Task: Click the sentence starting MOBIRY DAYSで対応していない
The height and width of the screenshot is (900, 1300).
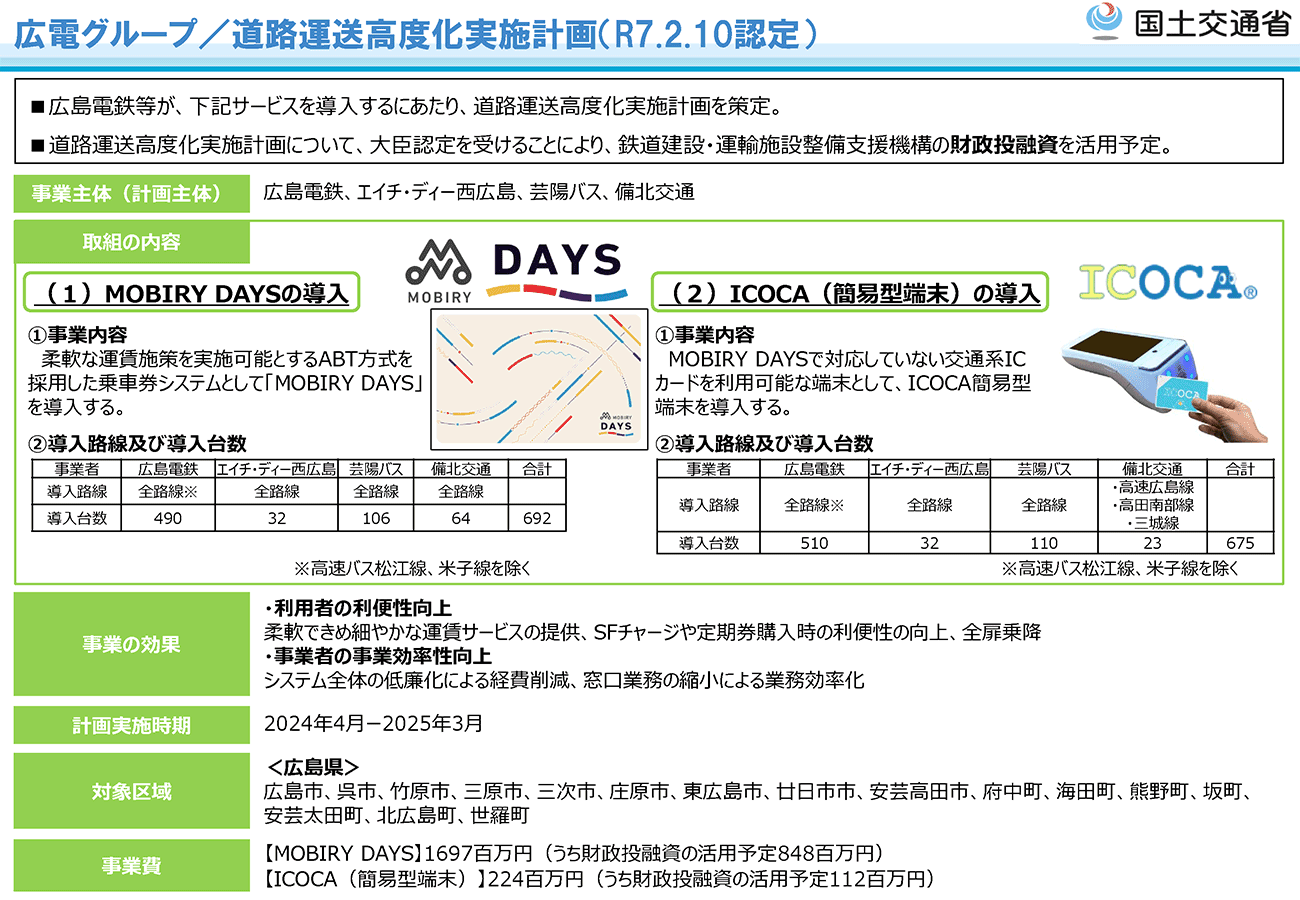Action: [x=843, y=382]
